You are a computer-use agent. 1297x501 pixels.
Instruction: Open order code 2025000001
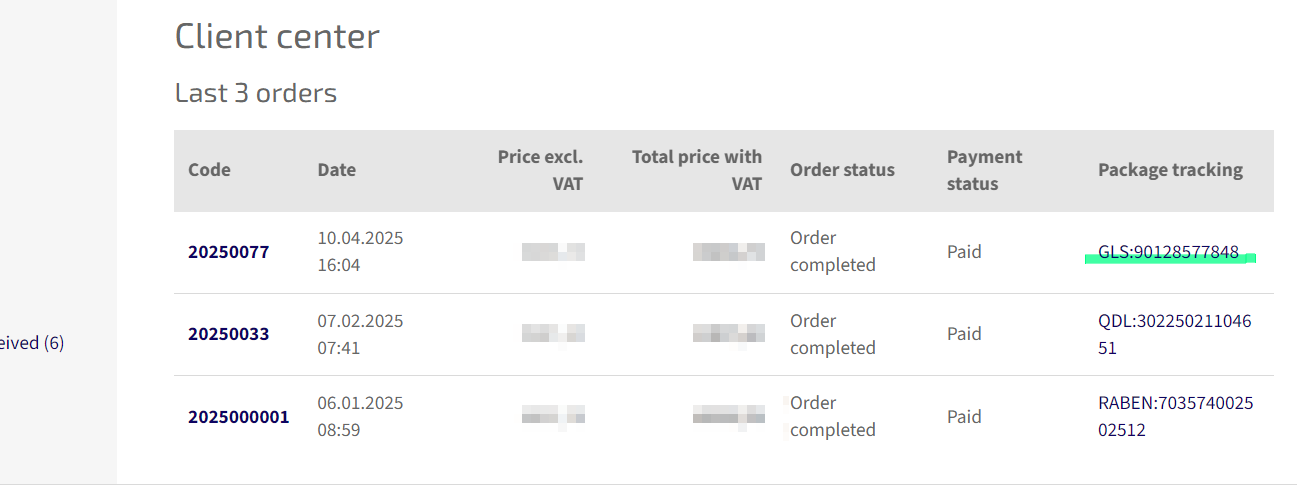[238, 417]
